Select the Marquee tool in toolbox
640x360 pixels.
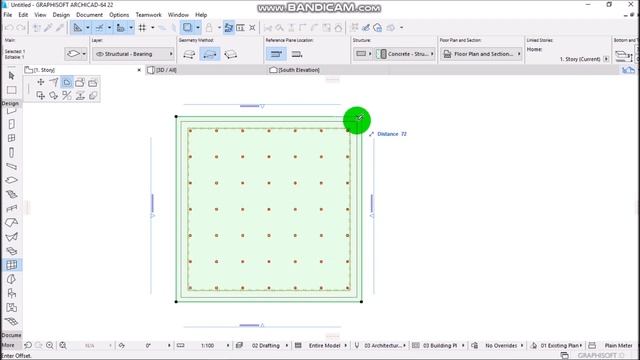[11, 90]
